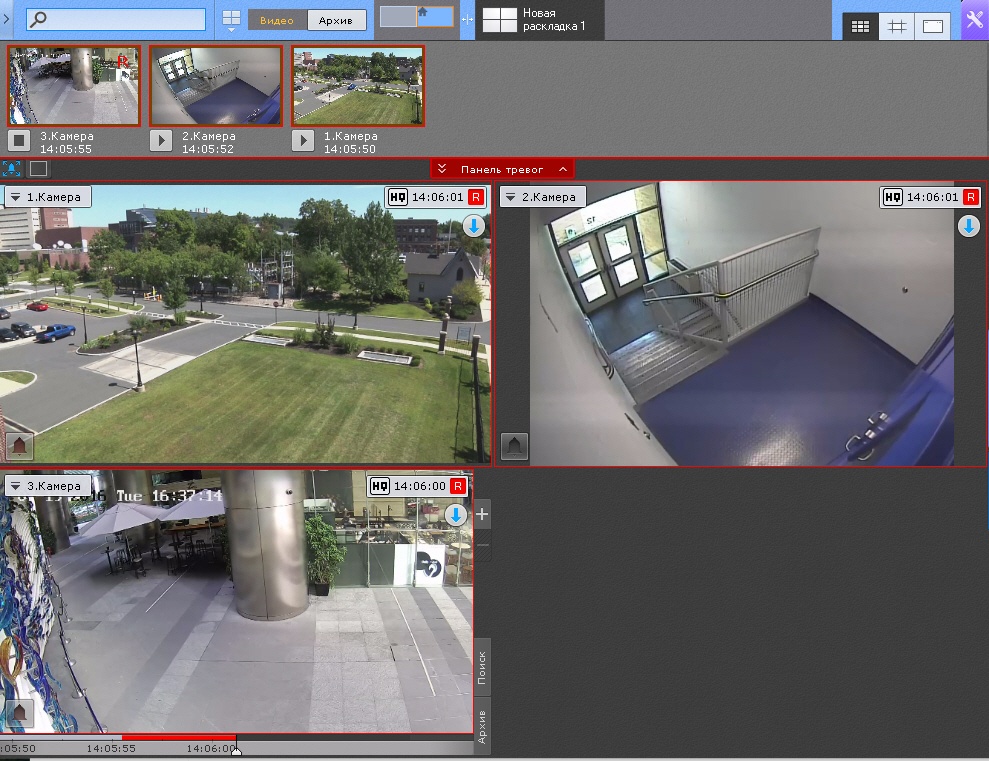The image size is (989, 761).
Task: Click blue download arrow on 1.Камера
Action: 474,226
